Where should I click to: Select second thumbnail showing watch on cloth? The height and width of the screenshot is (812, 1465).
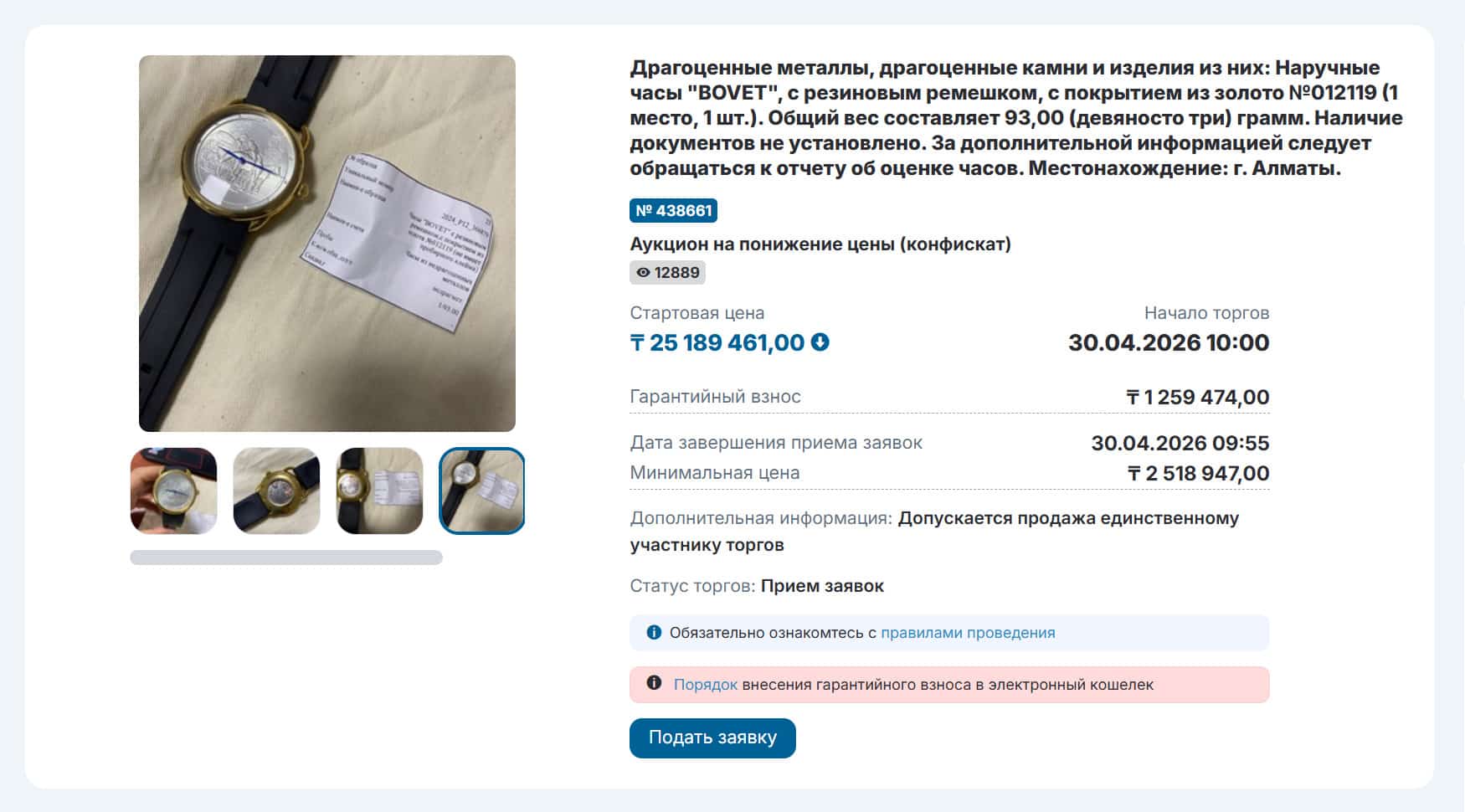tap(276, 491)
